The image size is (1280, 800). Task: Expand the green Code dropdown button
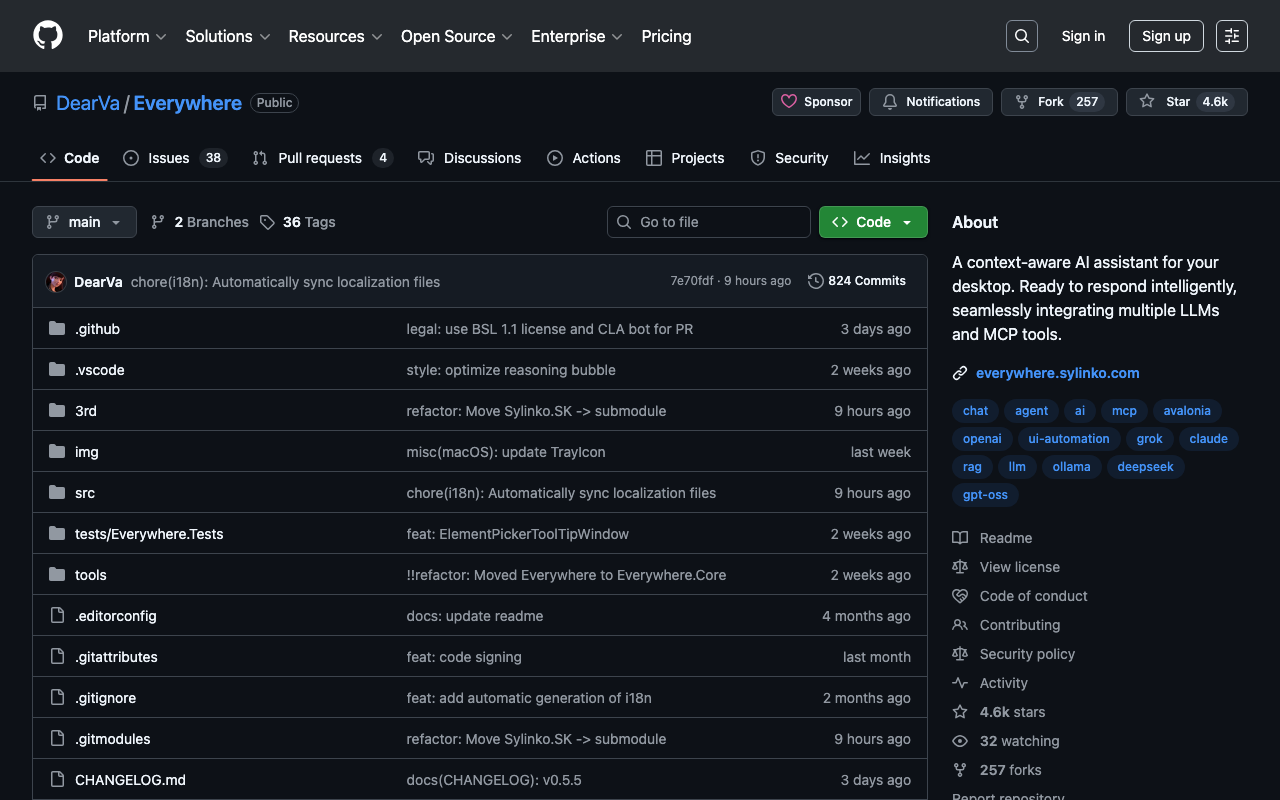pos(873,222)
